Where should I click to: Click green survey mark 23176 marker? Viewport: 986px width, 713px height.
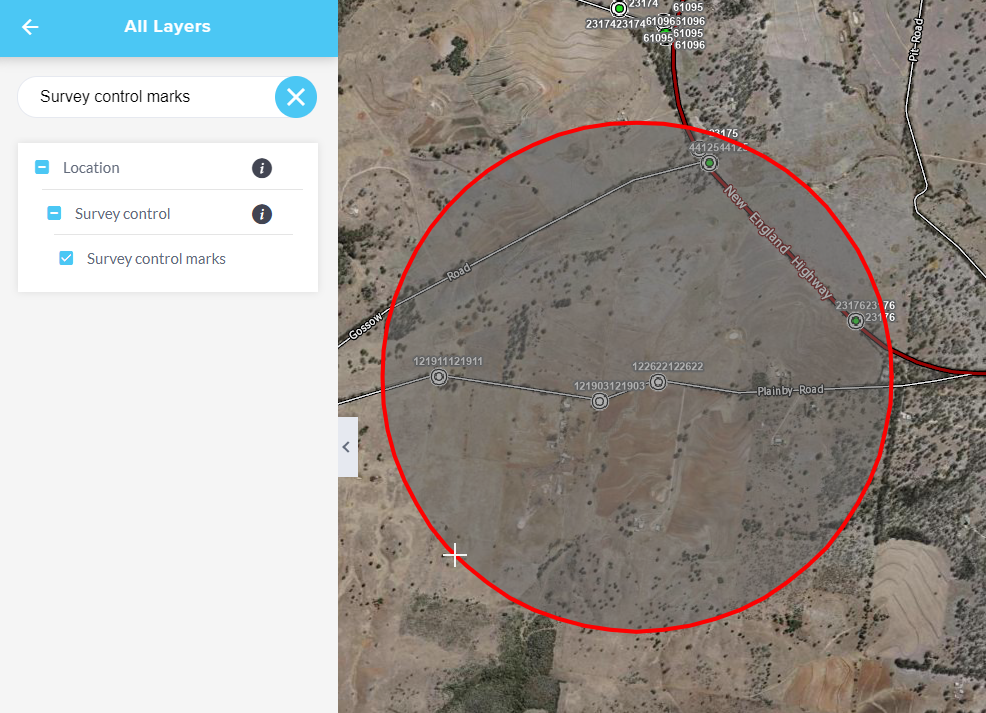(855, 321)
